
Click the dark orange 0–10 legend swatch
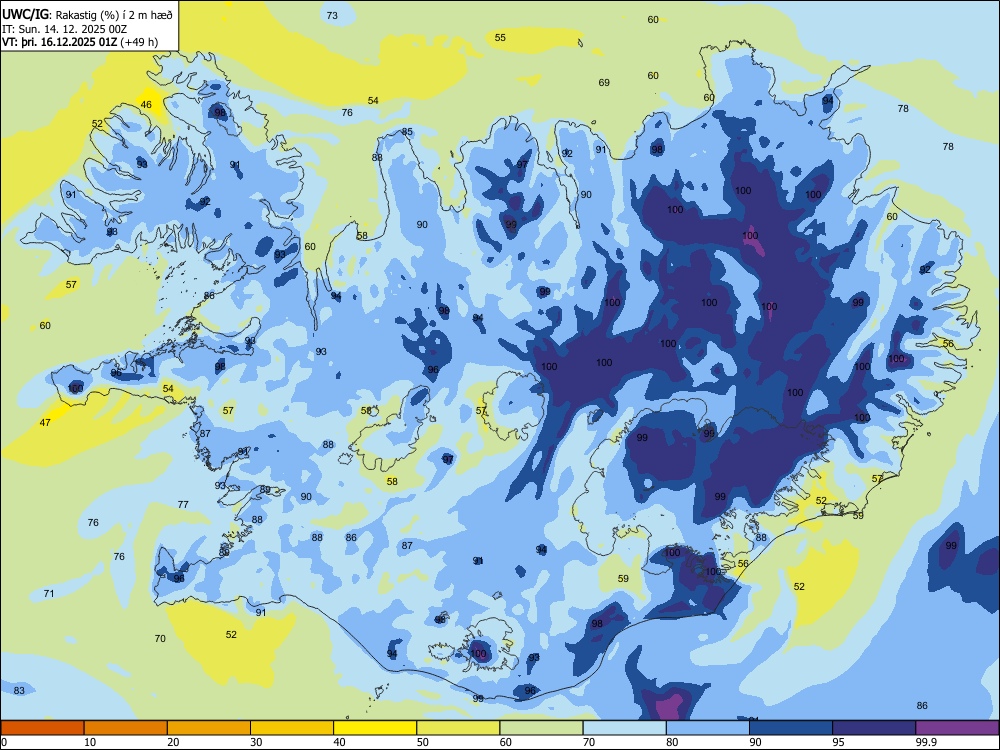tap(43, 728)
